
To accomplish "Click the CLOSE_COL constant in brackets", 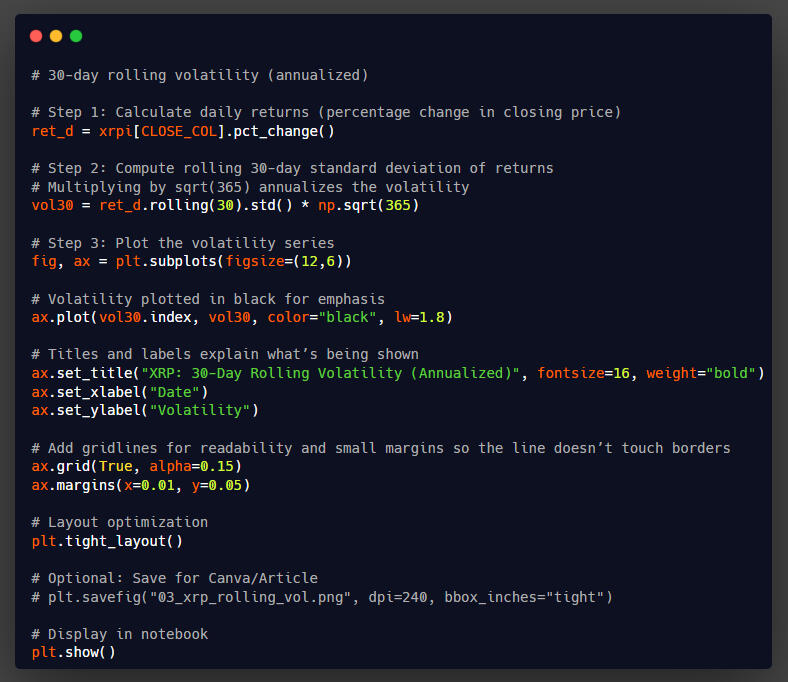I will pos(182,131).
